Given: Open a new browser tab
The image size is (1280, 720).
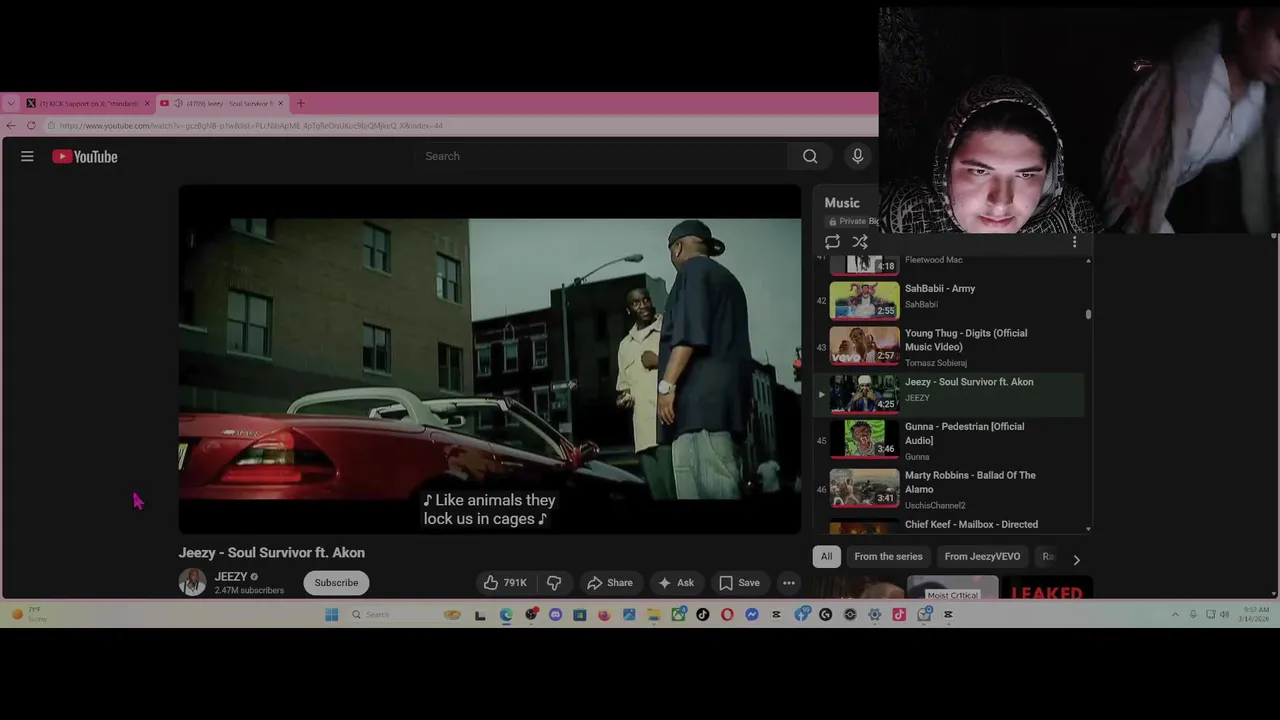Looking at the screenshot, I should click(300, 103).
